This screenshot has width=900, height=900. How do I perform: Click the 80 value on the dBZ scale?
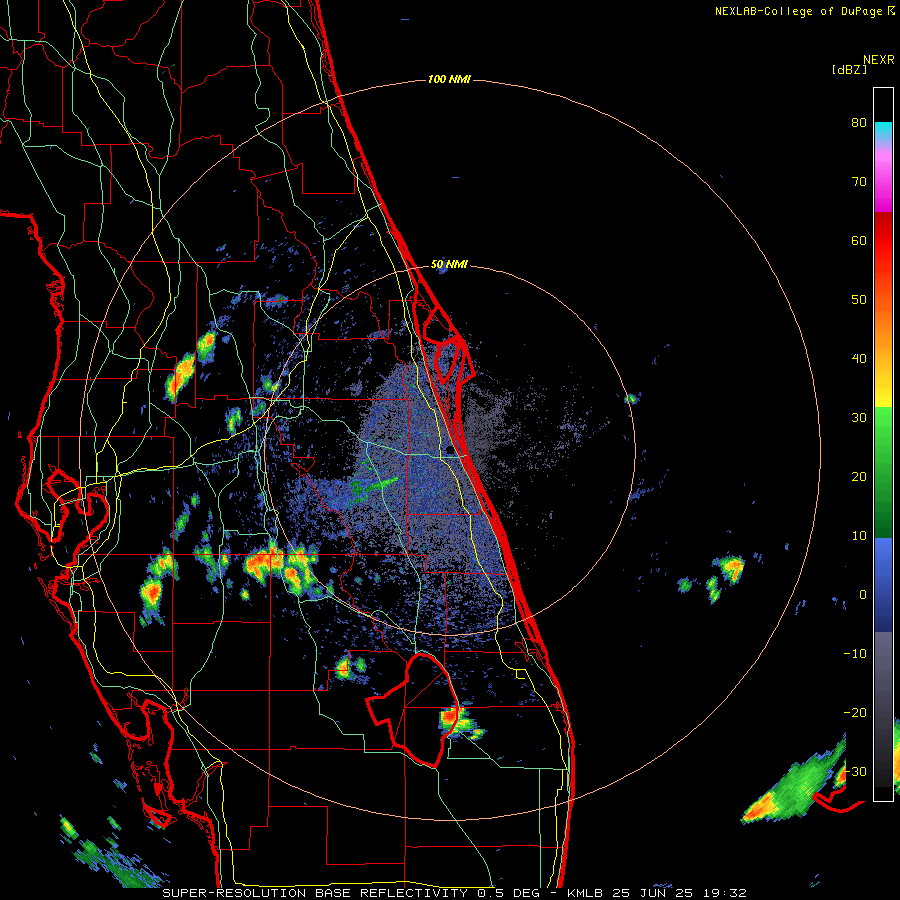coord(859,123)
